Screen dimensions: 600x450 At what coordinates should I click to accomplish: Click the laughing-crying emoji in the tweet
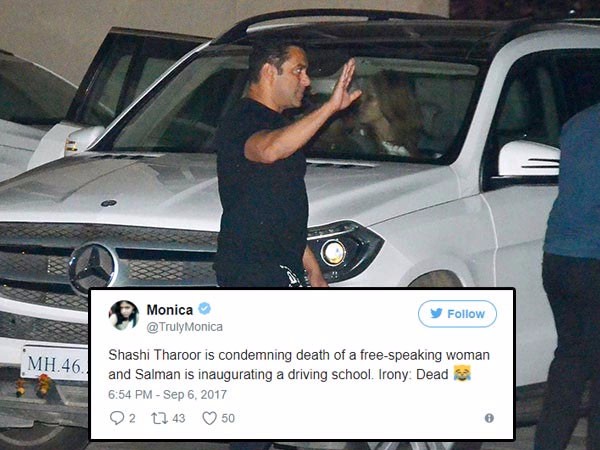pyautogui.click(x=462, y=373)
